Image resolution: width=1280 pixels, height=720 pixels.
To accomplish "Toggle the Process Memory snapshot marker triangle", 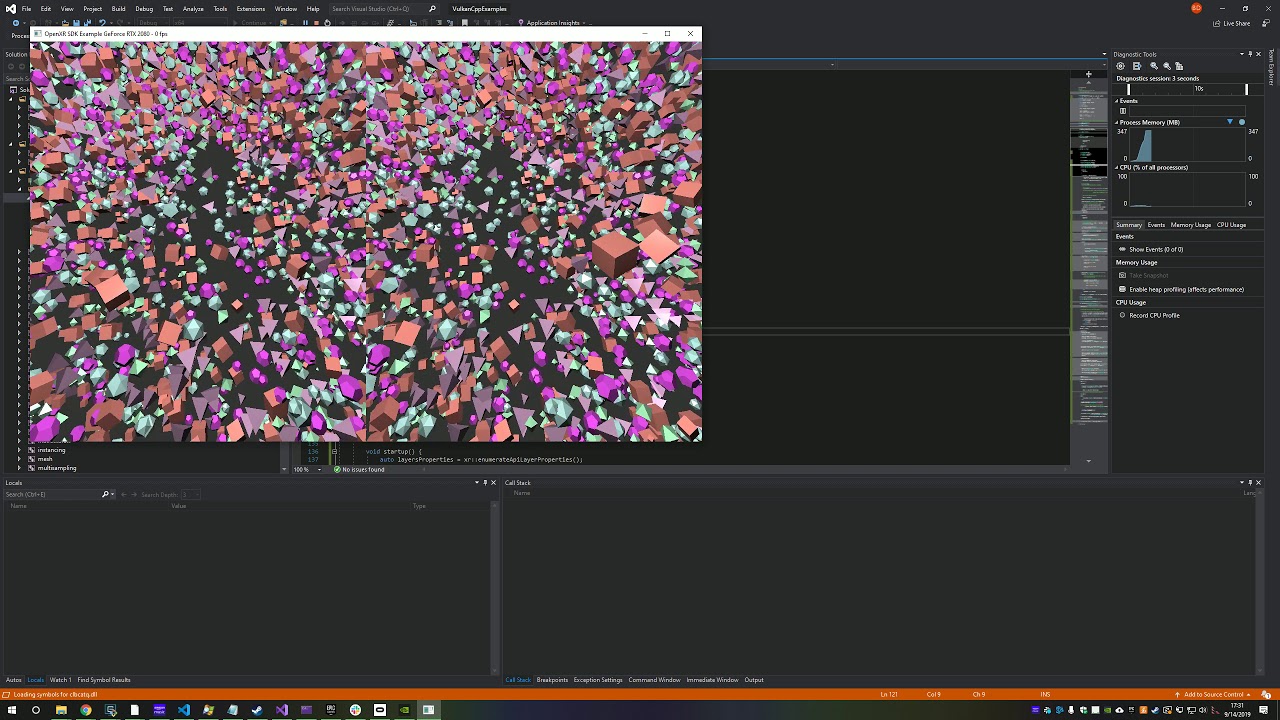I will click(1230, 122).
